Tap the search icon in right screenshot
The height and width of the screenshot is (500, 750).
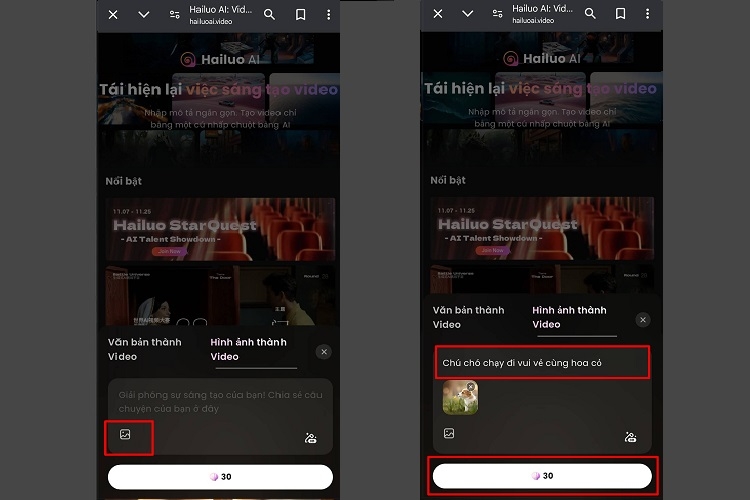(590, 14)
